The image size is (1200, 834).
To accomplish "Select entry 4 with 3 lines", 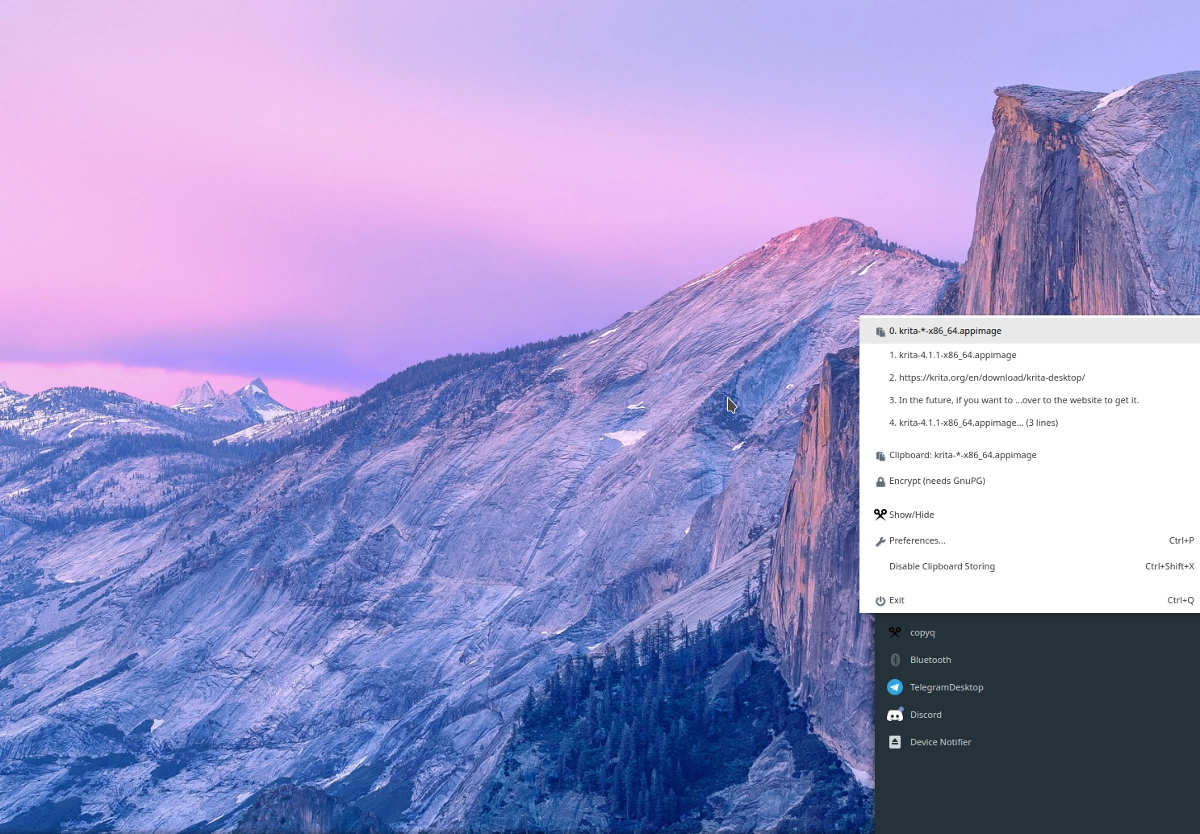I will pos(1030,423).
